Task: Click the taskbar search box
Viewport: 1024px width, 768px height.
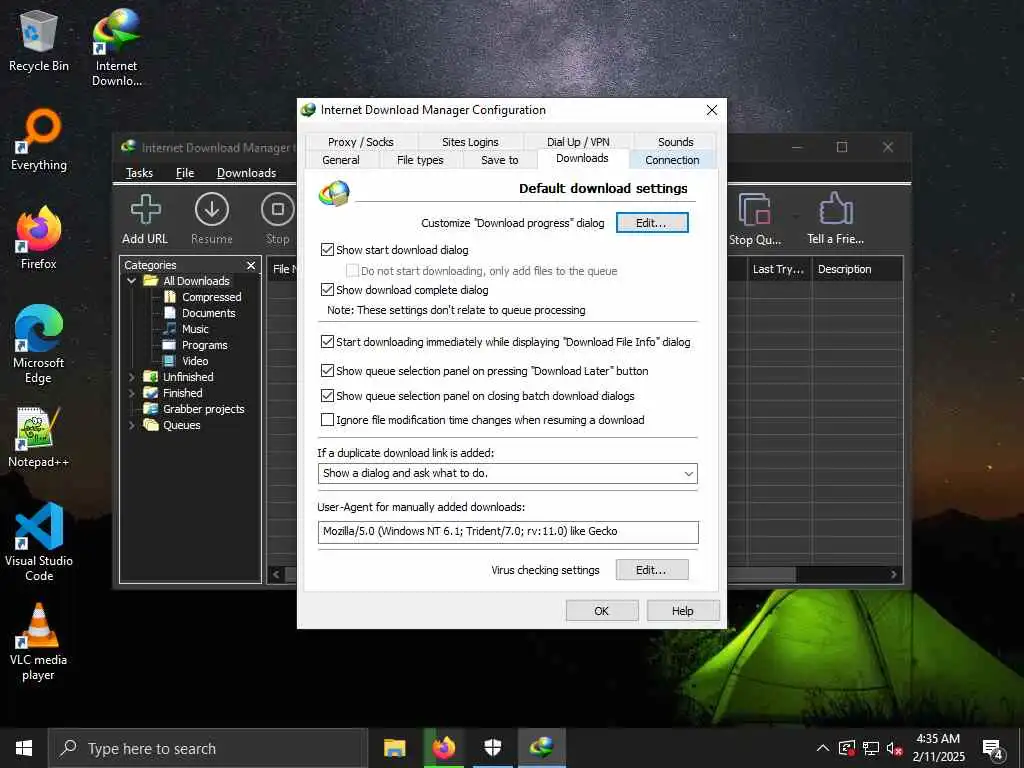Action: (x=208, y=748)
